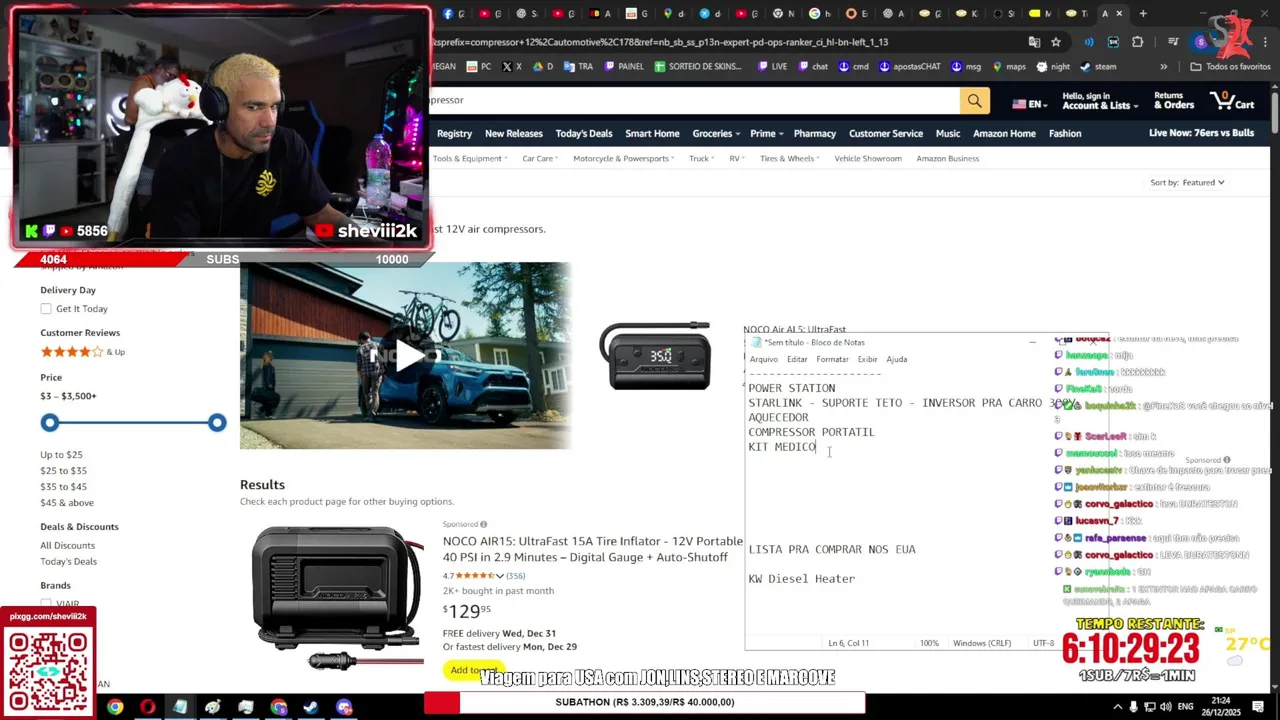Open the PAINEL bookmark
1280x720 pixels.
click(x=624, y=67)
